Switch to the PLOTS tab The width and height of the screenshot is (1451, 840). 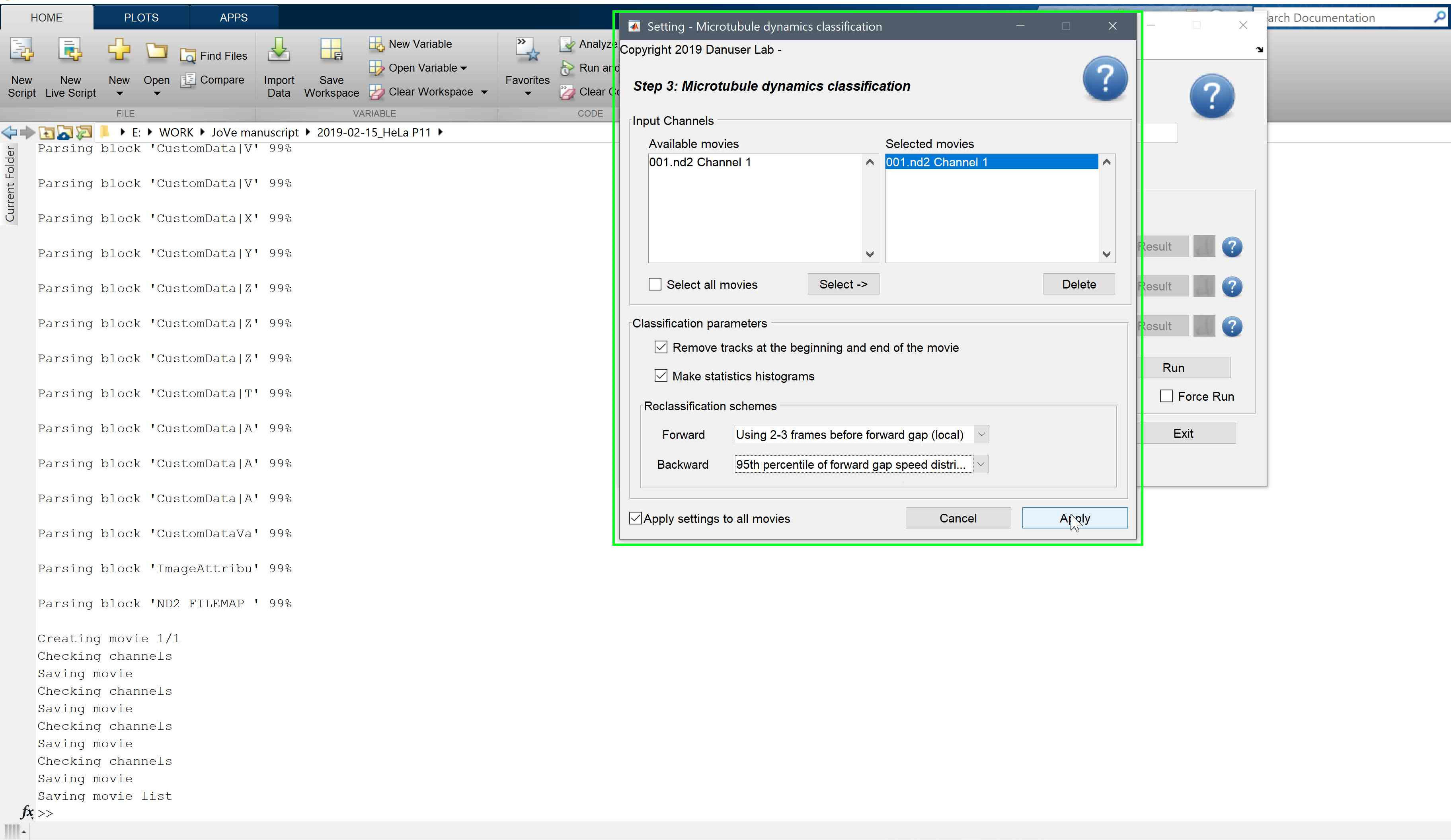(x=141, y=17)
